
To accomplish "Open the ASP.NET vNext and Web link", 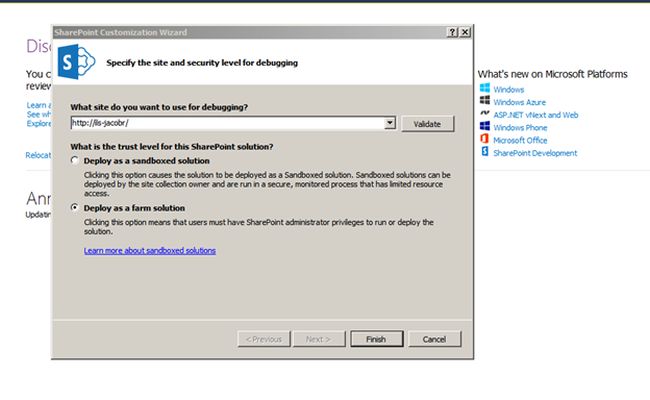I will tap(536, 115).
